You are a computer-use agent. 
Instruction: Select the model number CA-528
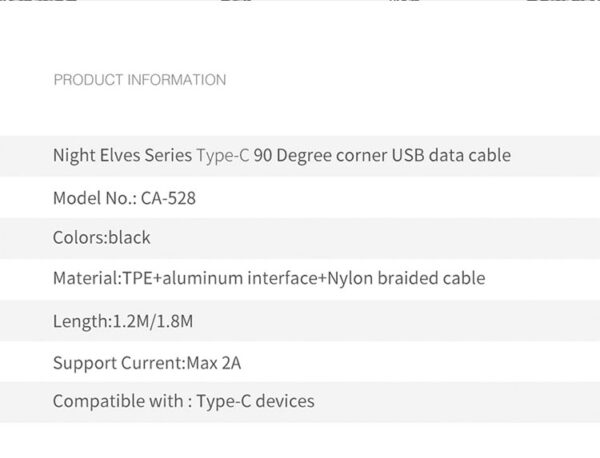[x=169, y=198]
